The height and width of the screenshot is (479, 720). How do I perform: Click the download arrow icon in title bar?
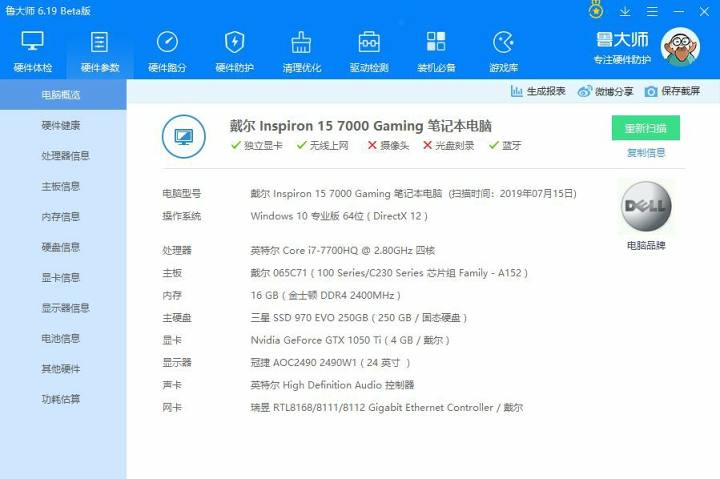coord(625,11)
